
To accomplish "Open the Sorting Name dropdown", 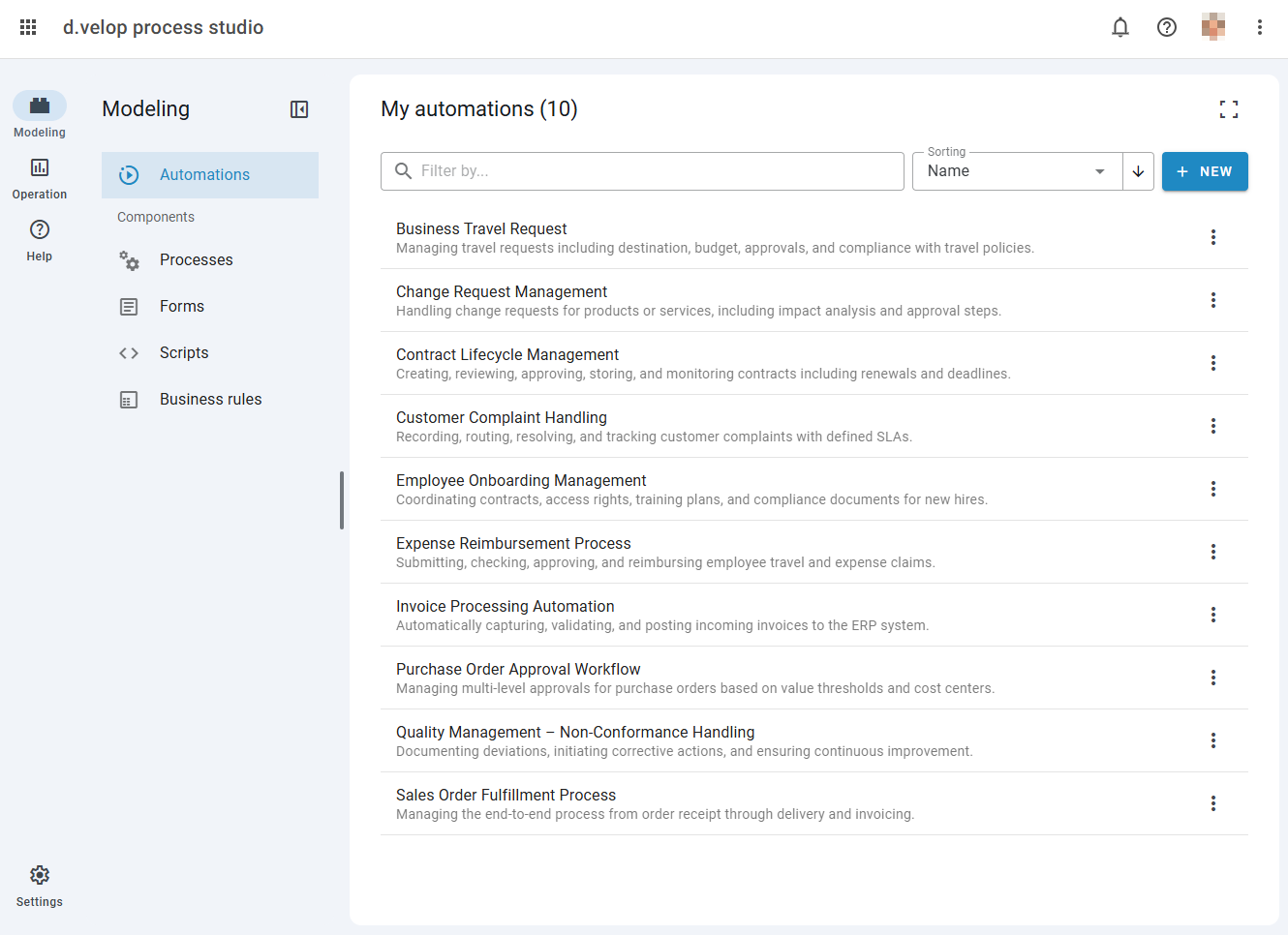I will tap(1017, 171).
